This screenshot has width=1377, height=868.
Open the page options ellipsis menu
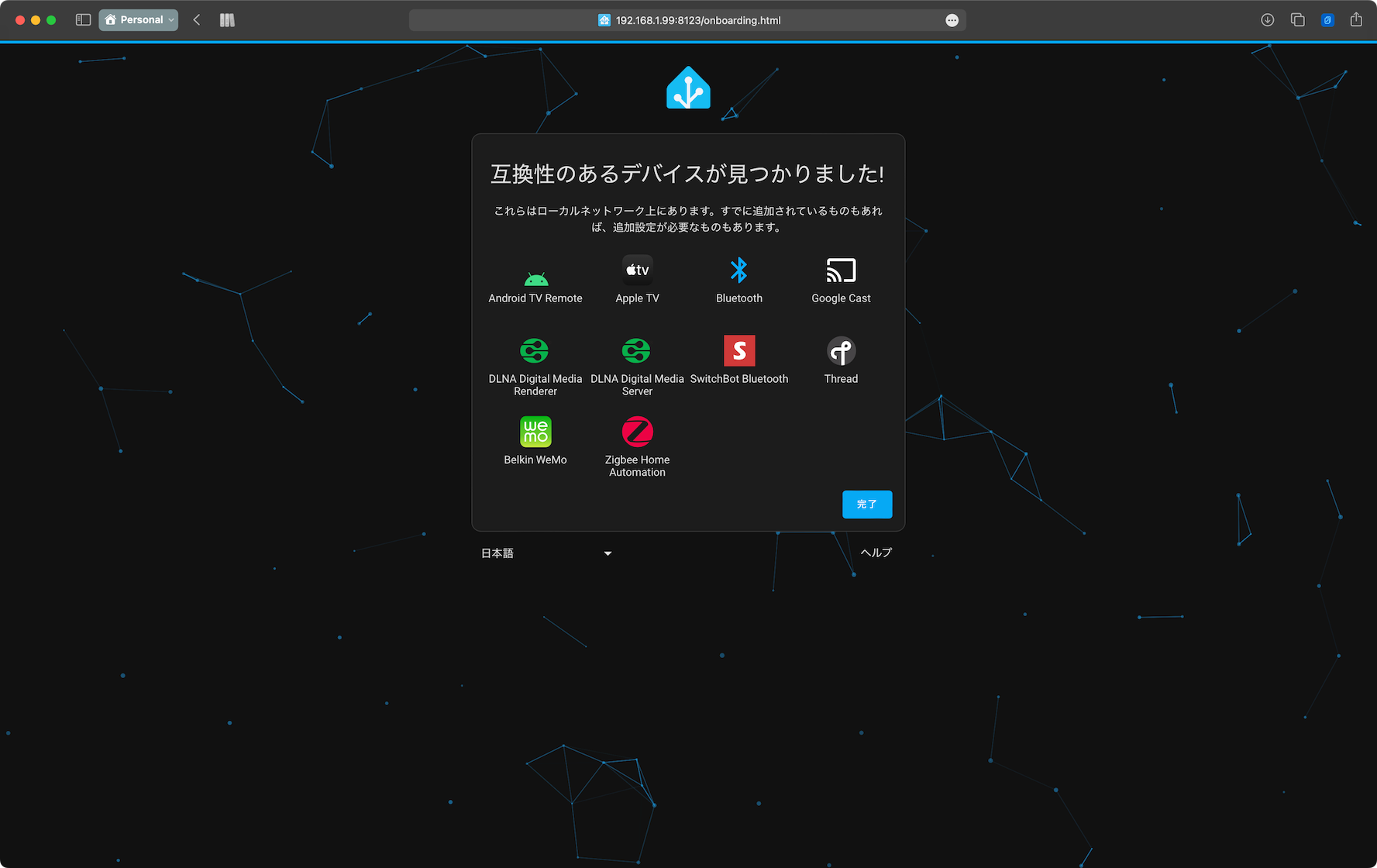click(952, 20)
